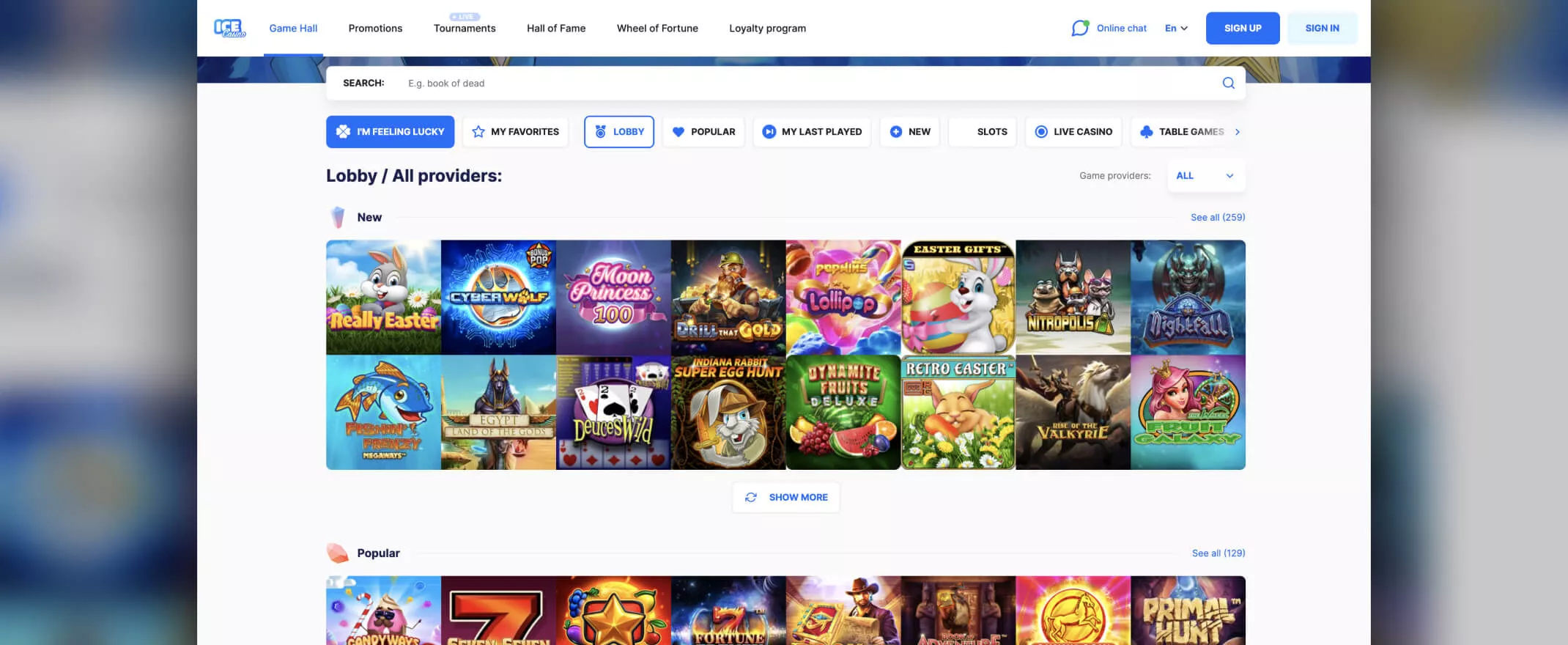The image size is (1568, 645).
Task: Open Cyber Wolf game thumbnail
Action: click(x=498, y=298)
